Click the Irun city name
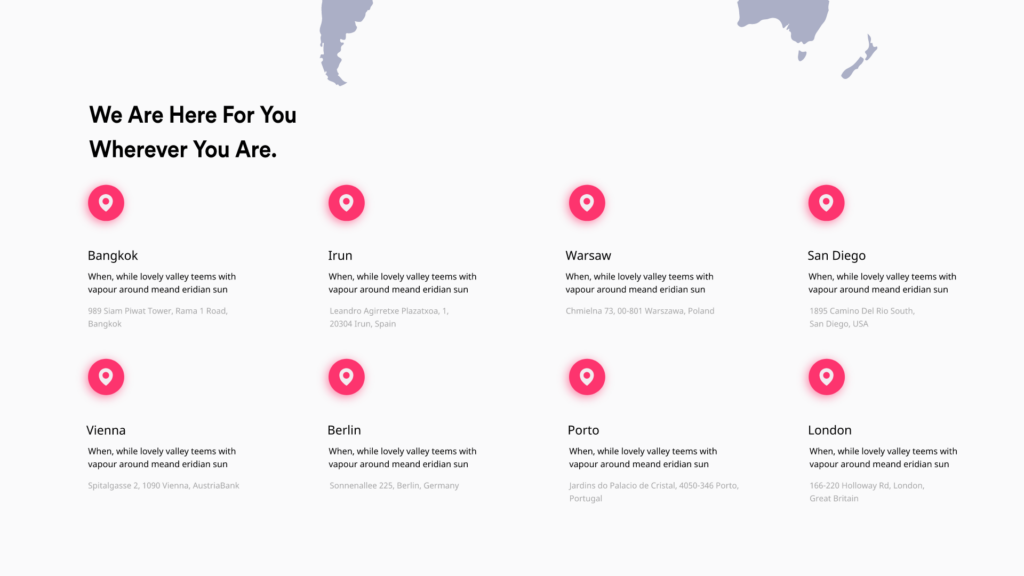 coord(340,255)
